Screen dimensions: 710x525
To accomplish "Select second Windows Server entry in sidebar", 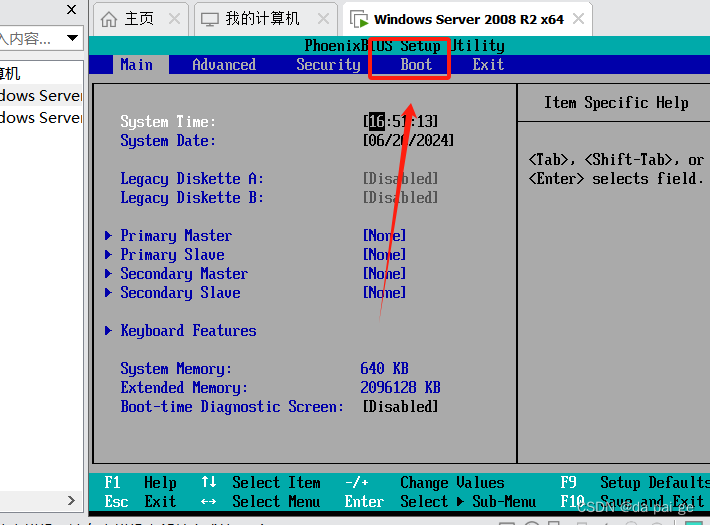I will pos(41,118).
